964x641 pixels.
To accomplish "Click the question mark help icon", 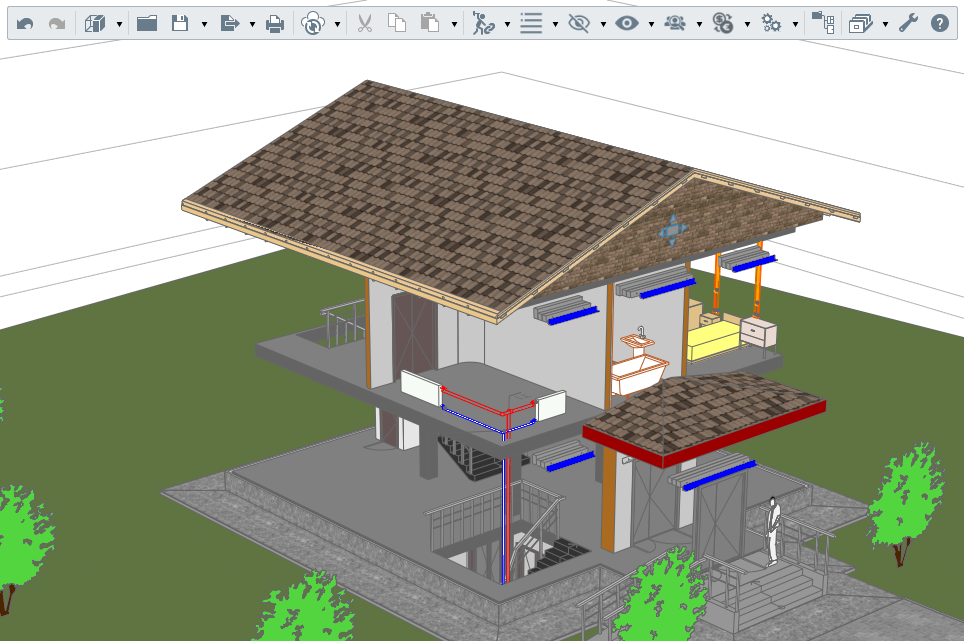I will [940, 24].
